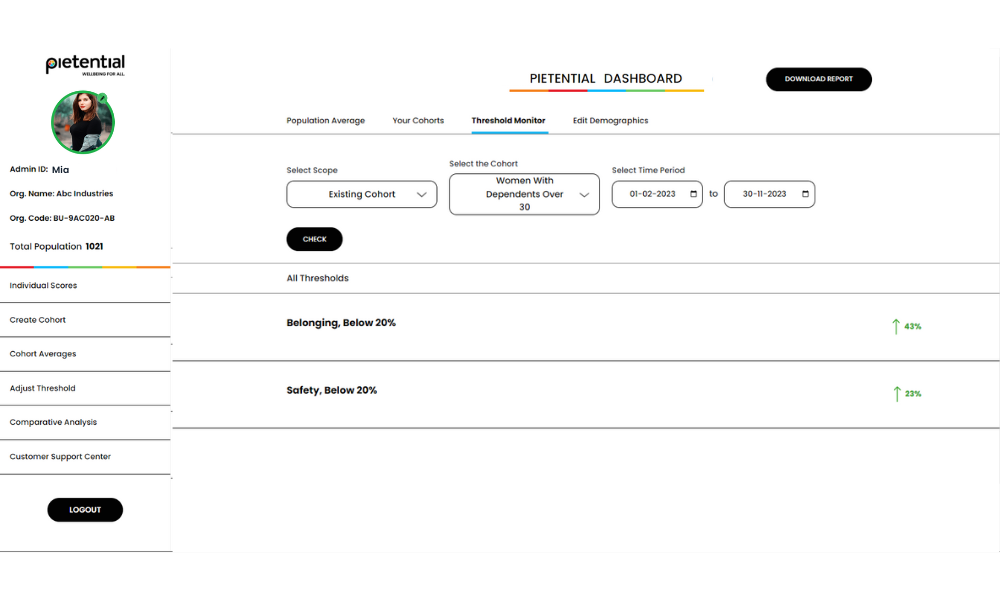Open calendar picker on start date field
Viewport: 1000px width, 600px height.
[x=694, y=194]
